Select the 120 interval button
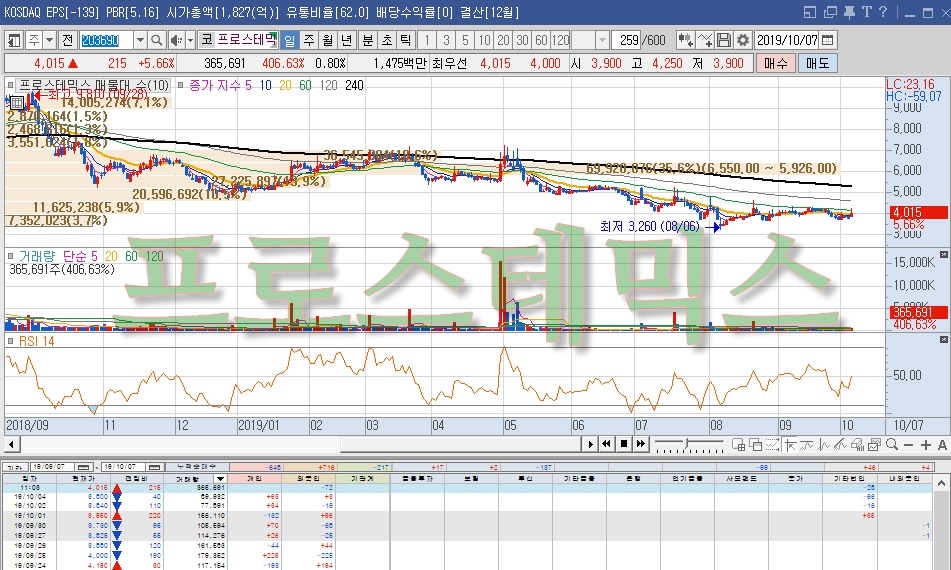Viewport: 951px width, 570px height. [x=560, y=41]
